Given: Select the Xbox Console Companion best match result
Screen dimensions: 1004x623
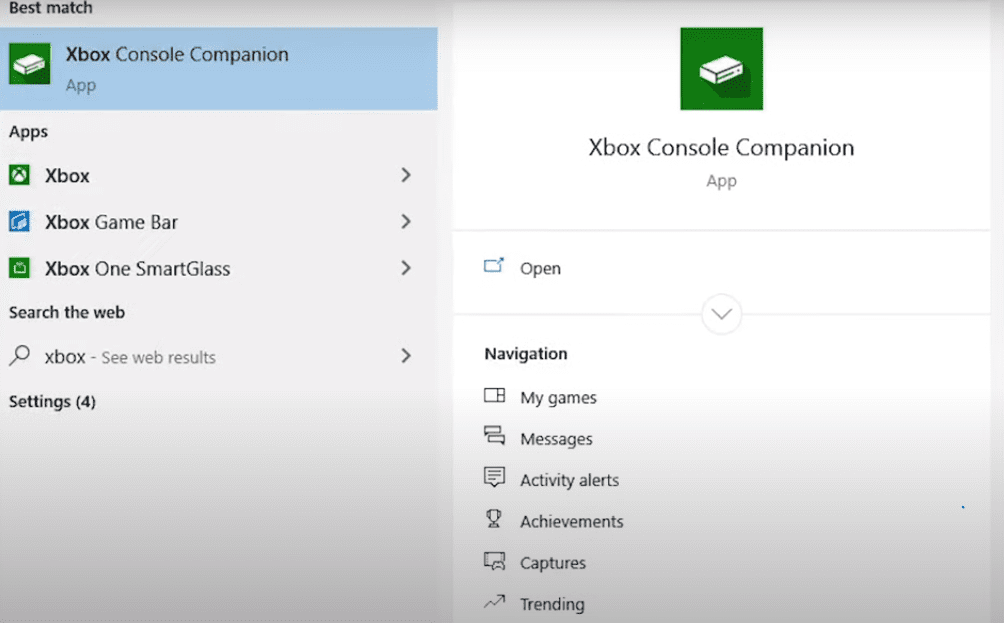Looking at the screenshot, I should tap(218, 69).
